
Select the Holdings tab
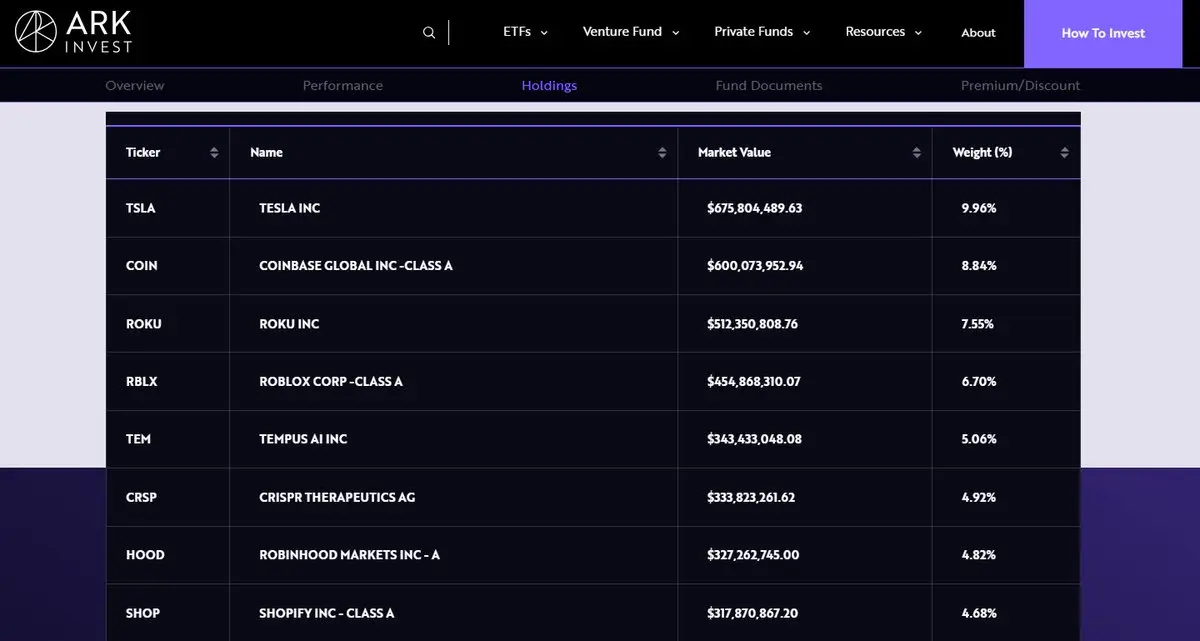pyautogui.click(x=549, y=86)
